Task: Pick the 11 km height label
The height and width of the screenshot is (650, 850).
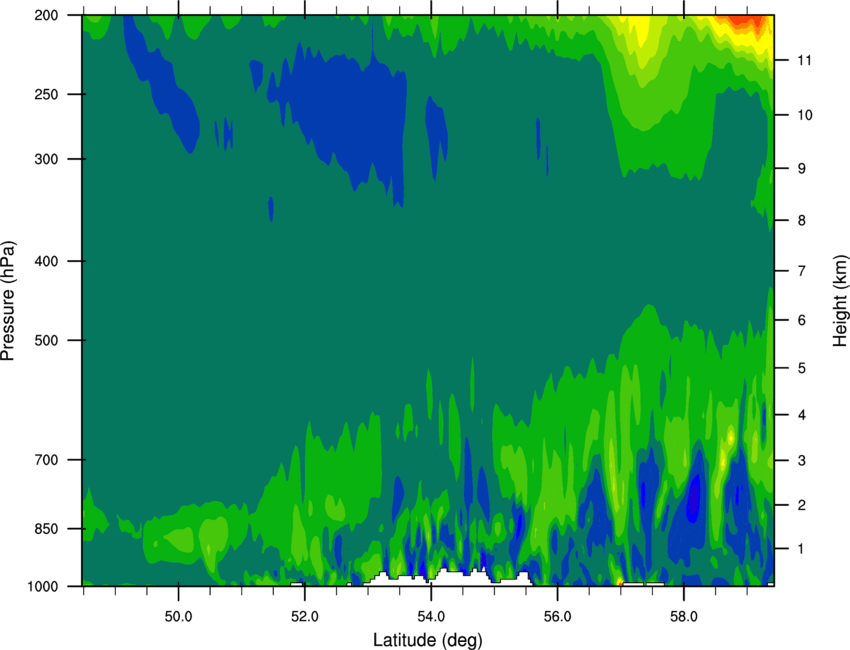Action: coord(804,60)
